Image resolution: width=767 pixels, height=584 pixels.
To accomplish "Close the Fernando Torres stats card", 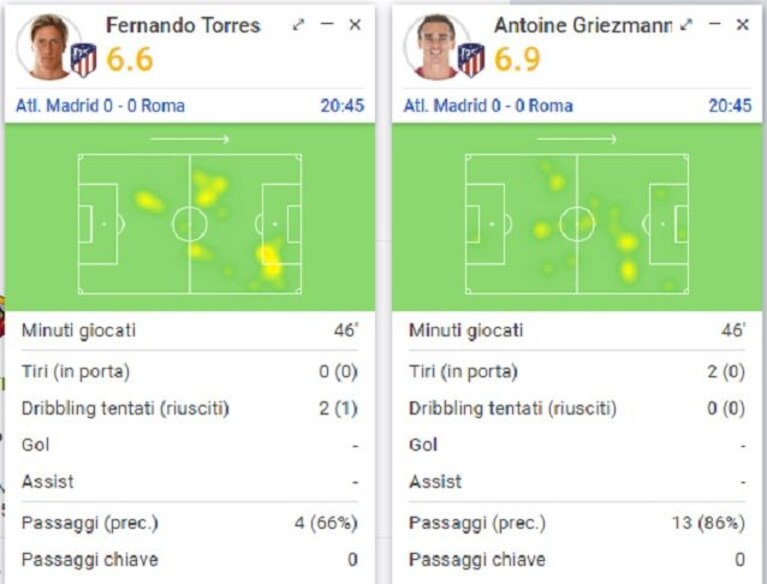I will tap(355, 24).
